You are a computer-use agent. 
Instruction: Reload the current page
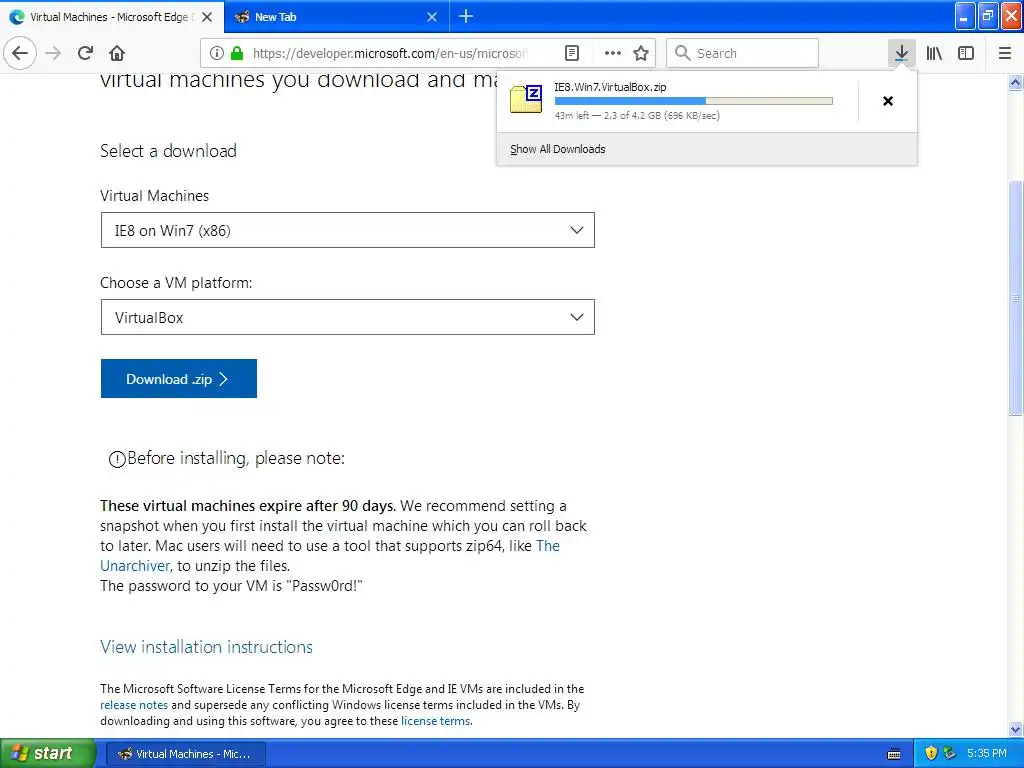[86, 53]
